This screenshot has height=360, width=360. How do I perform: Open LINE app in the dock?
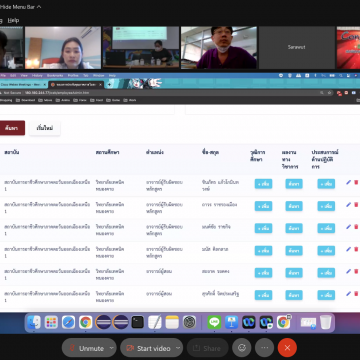coord(214,322)
